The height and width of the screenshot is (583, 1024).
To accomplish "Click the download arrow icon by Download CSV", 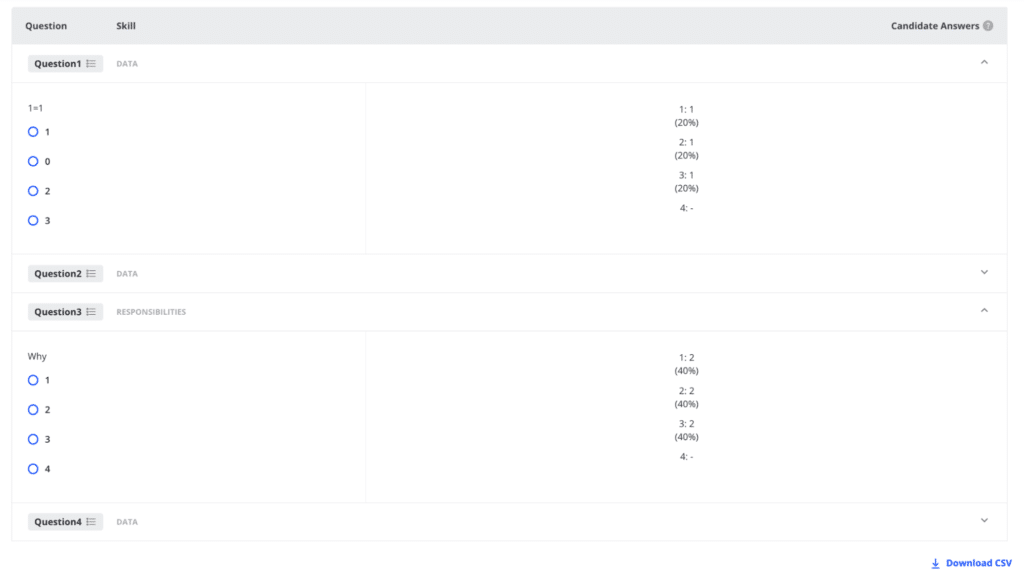I will click(935, 563).
